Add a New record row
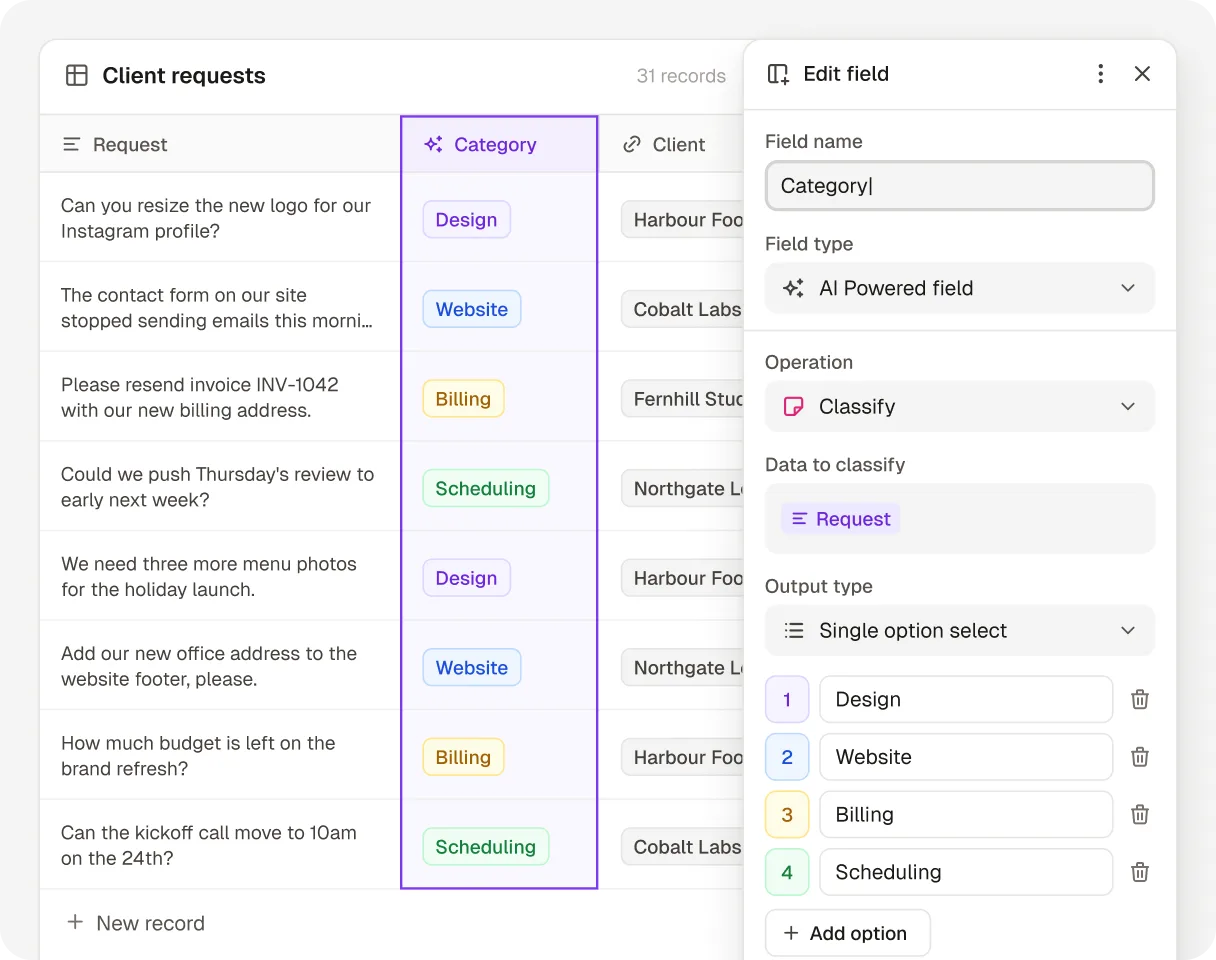The width and height of the screenshot is (1216, 960). tap(135, 923)
